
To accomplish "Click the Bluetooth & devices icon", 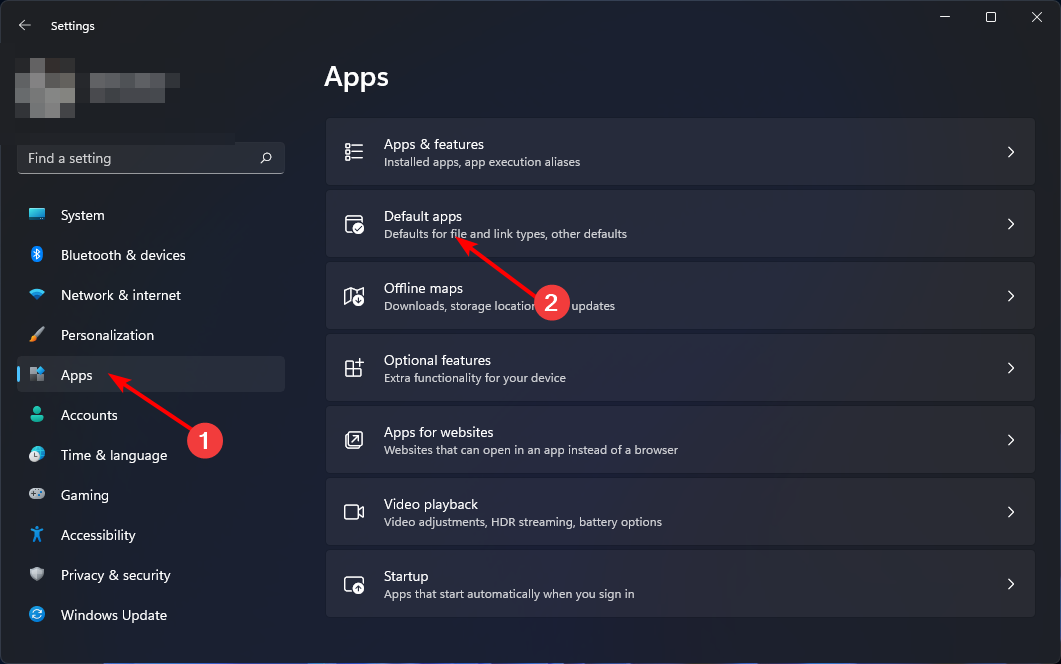I will coord(37,255).
